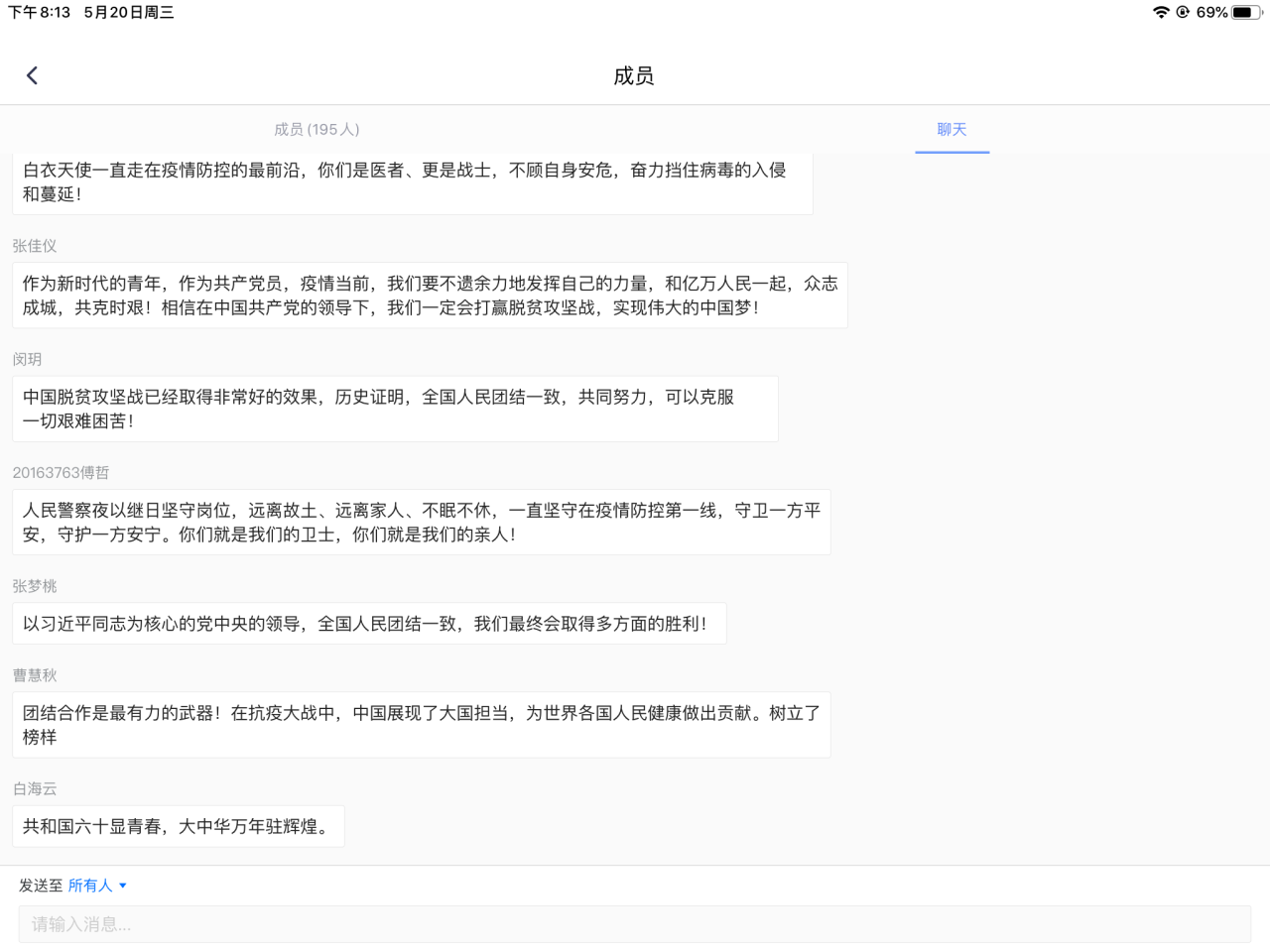
Task: Select the 聊天 tab
Action: pos(952,129)
